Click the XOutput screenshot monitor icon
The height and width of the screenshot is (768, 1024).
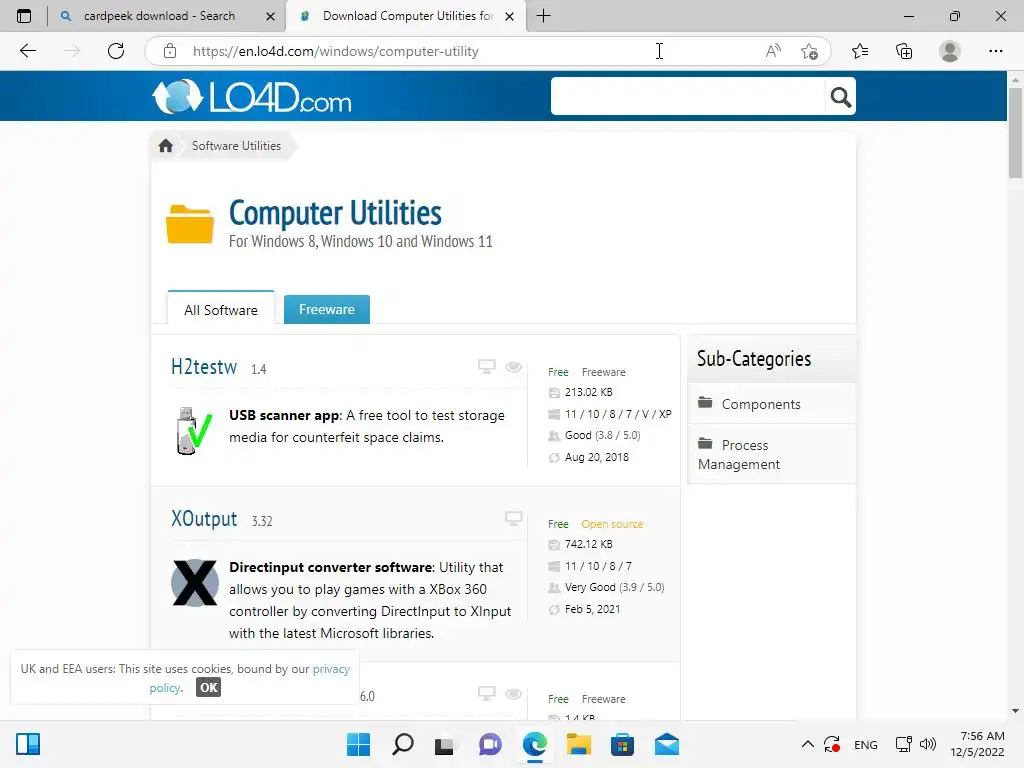click(x=513, y=519)
